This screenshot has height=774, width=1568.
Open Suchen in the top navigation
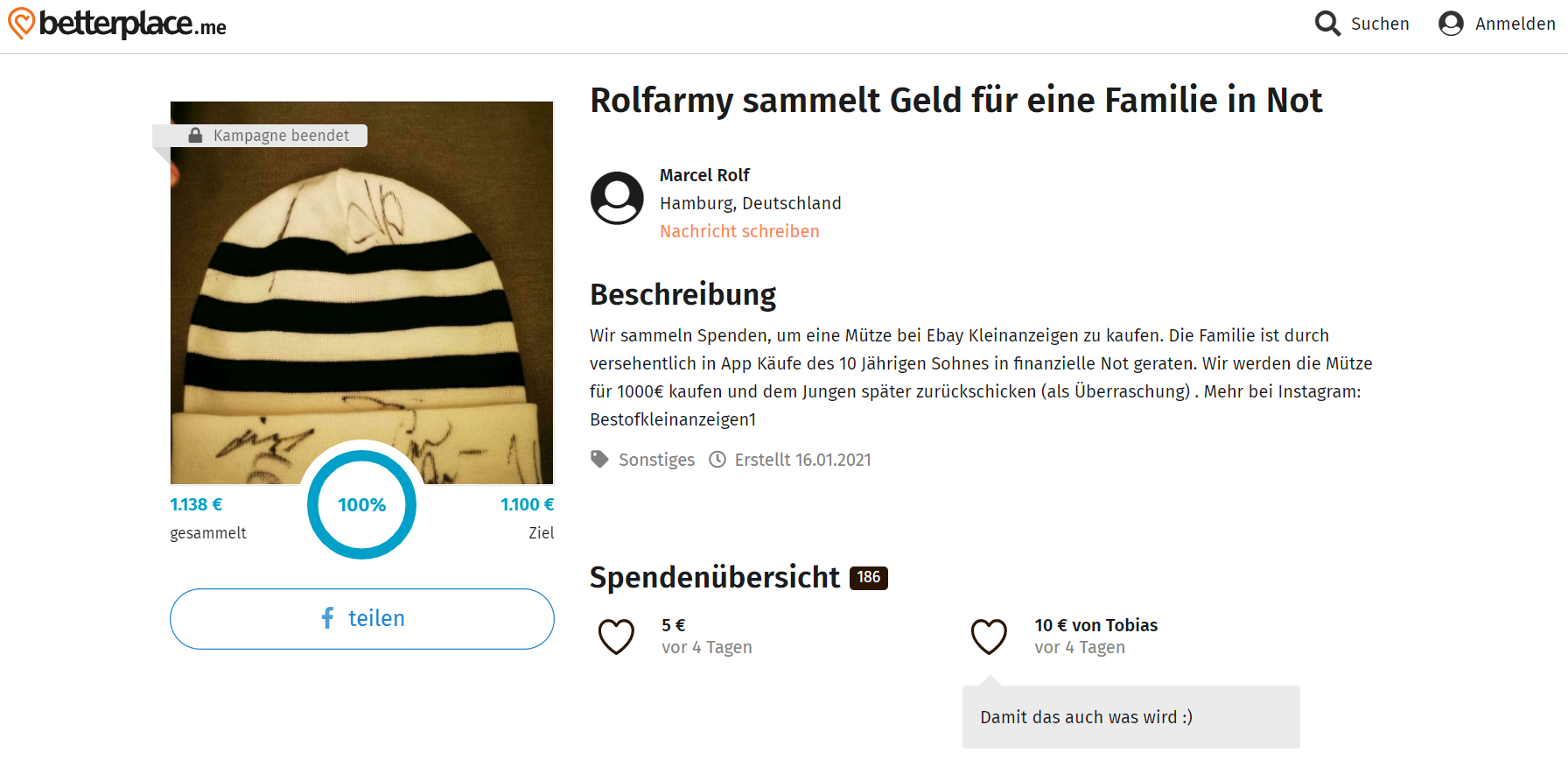pos(1379,24)
